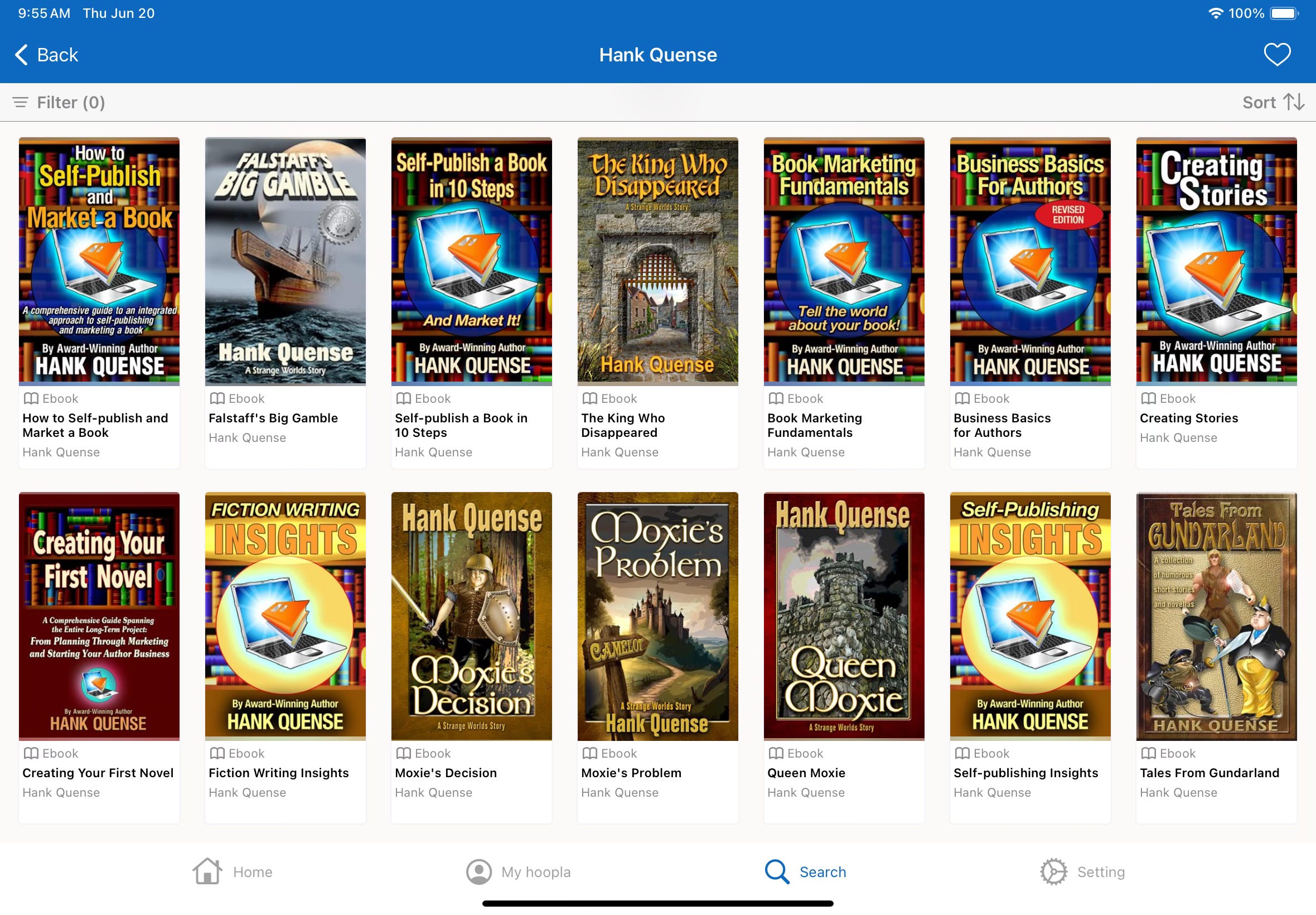Open How to Self-Publish and Market a Book cover
1316x915 pixels.
[99, 262]
